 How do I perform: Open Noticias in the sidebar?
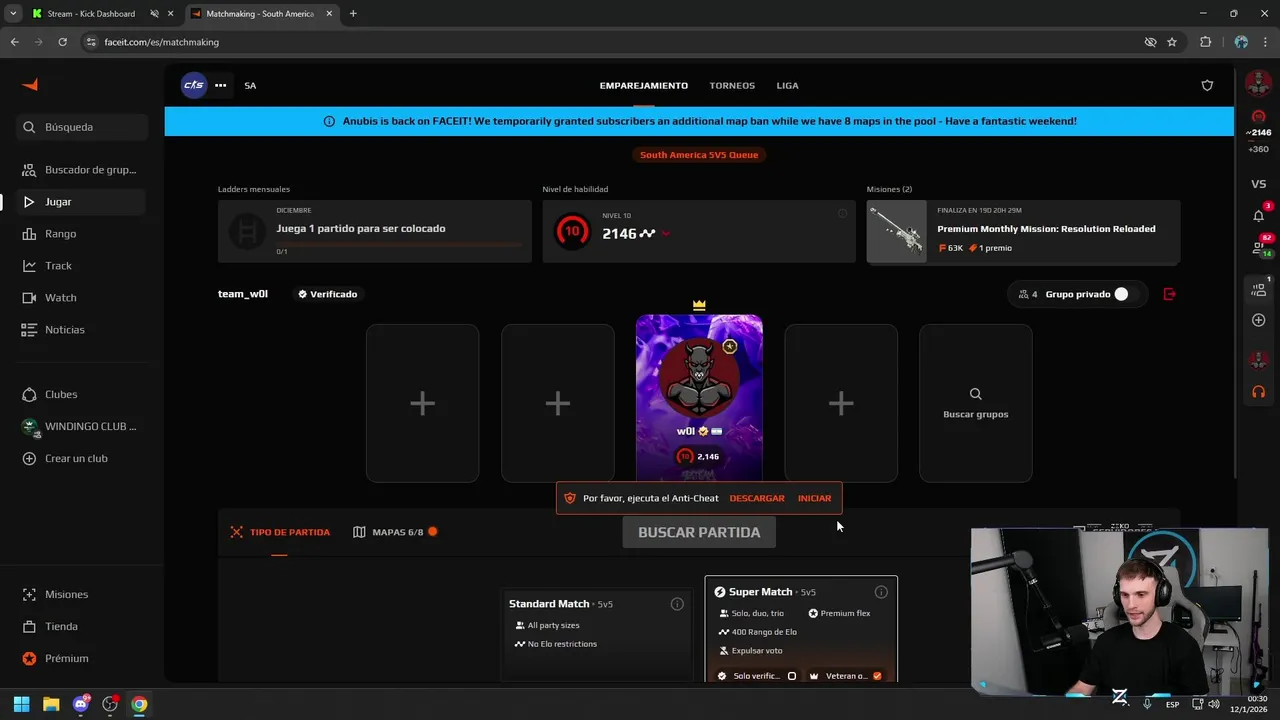pos(82,330)
